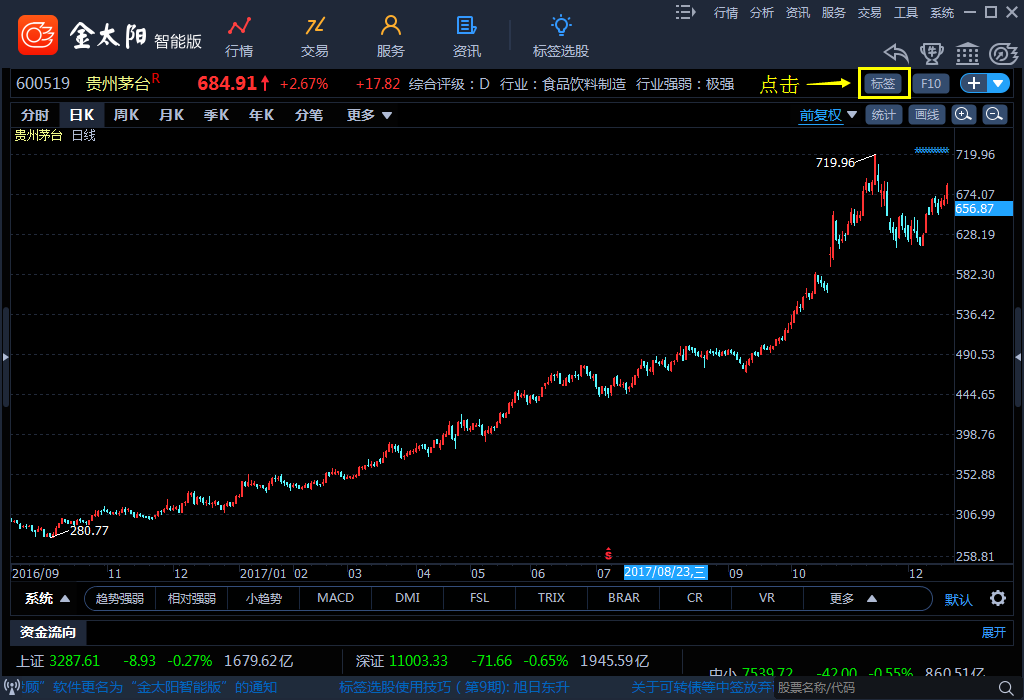Viewport: 1024px width, 700px height.
Task: Switch to the 年K tab
Action: [x=261, y=115]
